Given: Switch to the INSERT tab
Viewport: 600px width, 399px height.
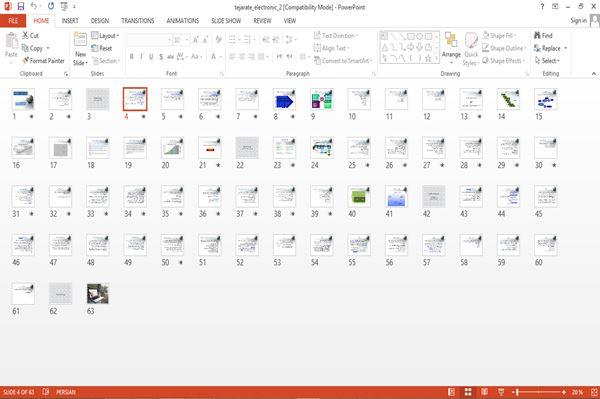Looking at the screenshot, I should 70,21.
